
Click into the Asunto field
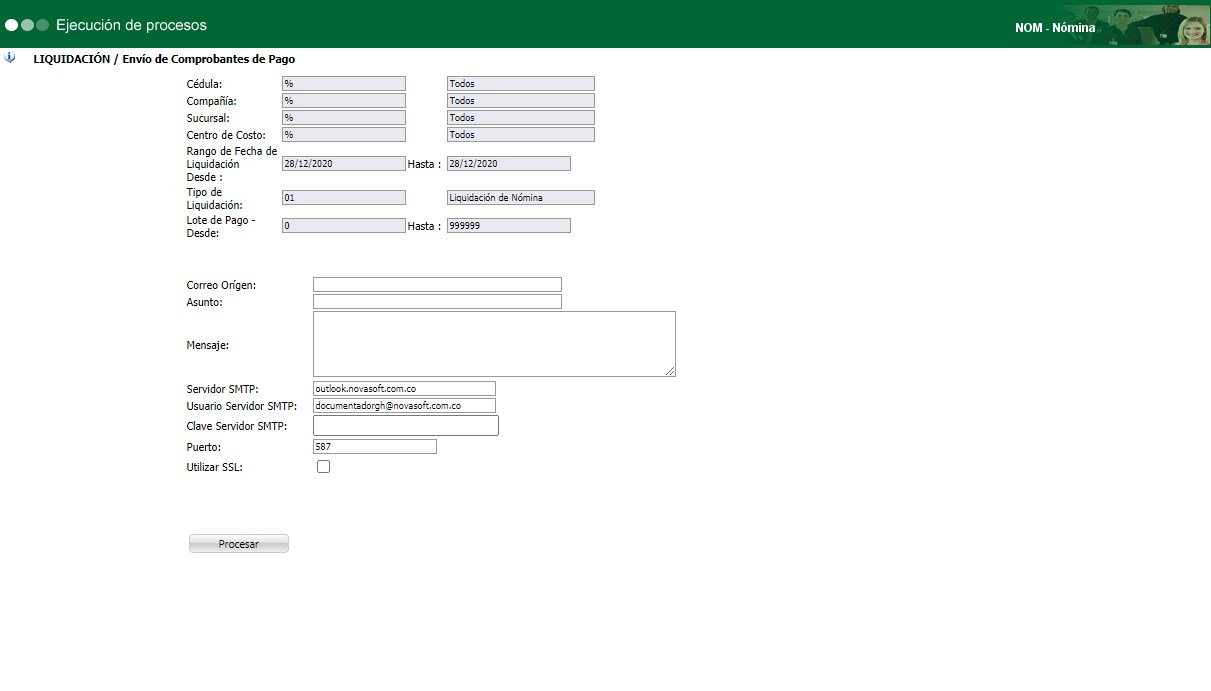[x=437, y=302]
